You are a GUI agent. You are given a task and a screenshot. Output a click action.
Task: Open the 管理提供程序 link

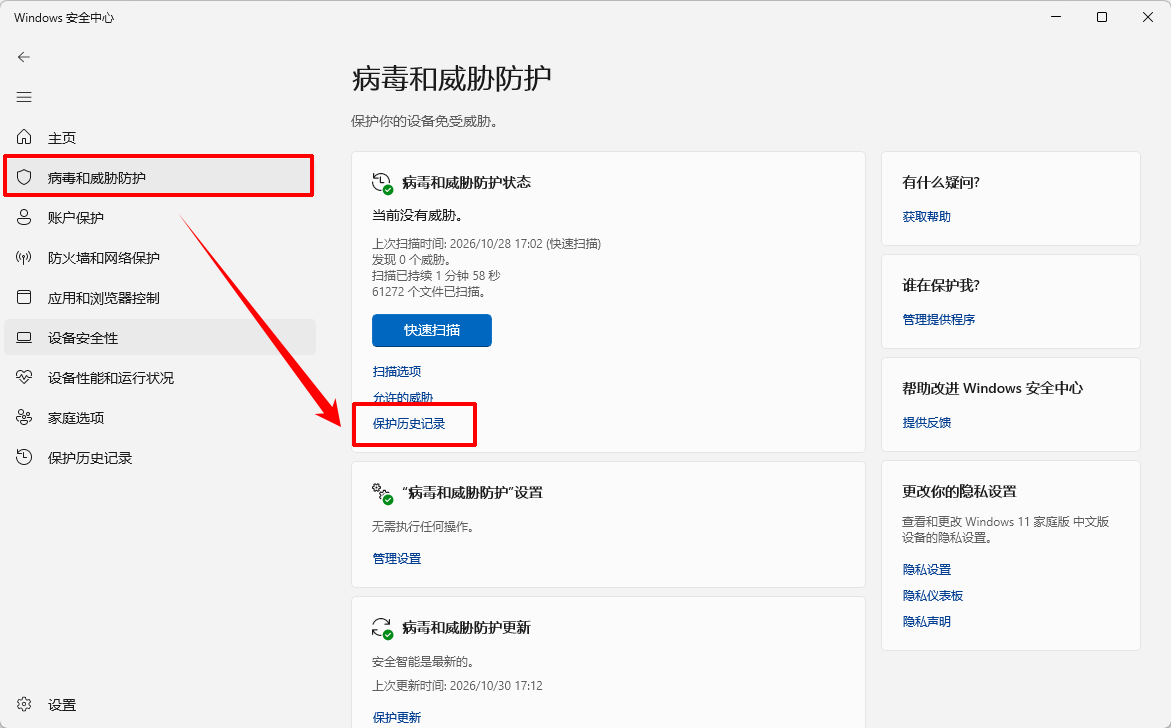point(939,320)
